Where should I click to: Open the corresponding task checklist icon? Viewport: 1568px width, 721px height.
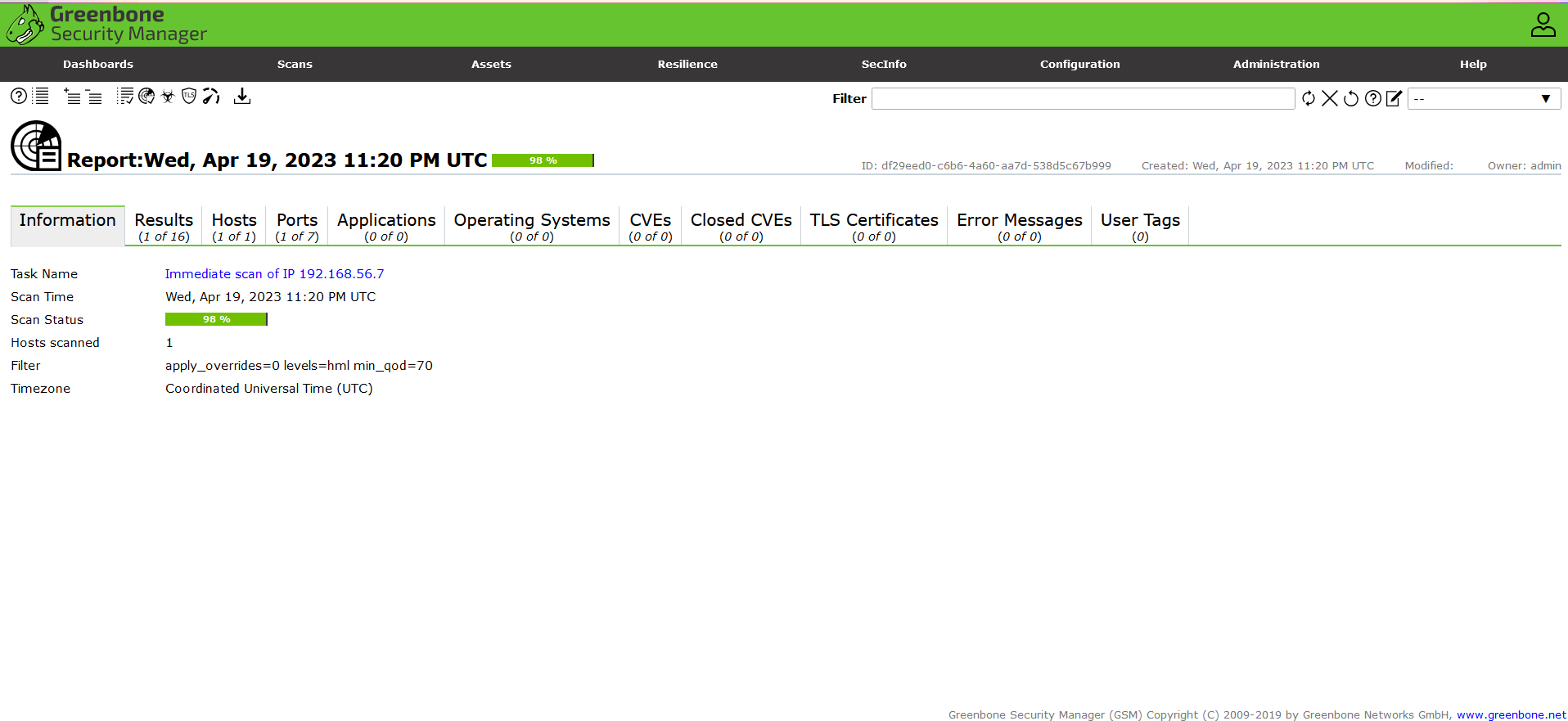pos(125,96)
